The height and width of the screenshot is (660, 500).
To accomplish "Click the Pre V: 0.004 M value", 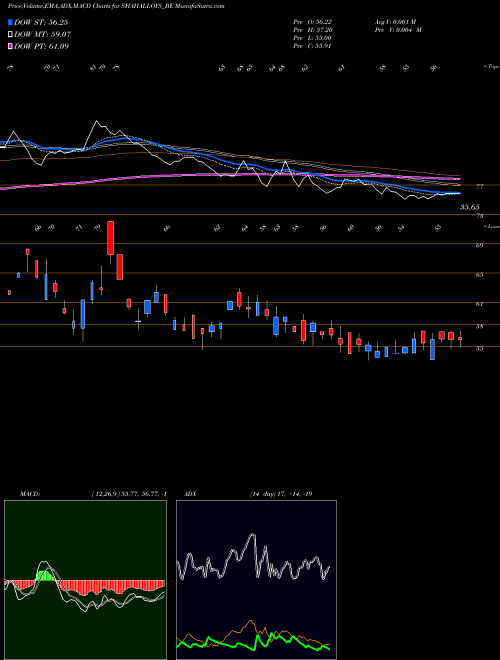I will click(397, 30).
